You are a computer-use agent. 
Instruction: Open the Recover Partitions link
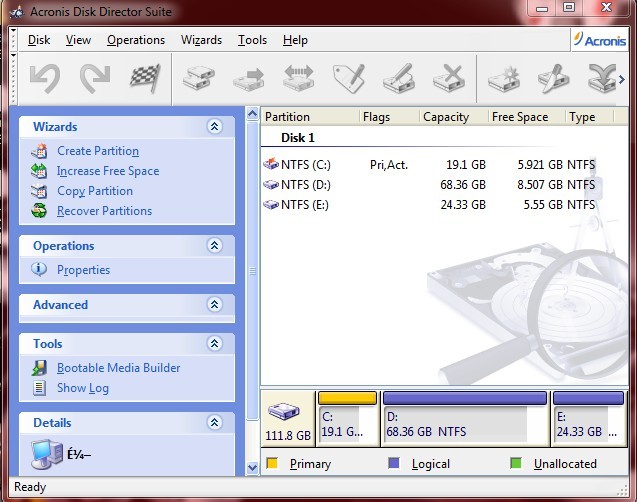(104, 211)
